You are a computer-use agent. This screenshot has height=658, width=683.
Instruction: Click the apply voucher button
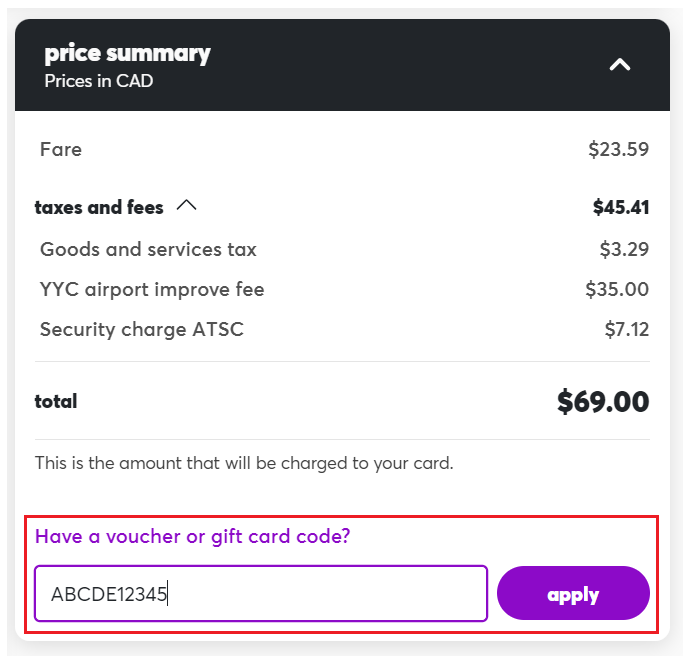pyautogui.click(x=573, y=594)
